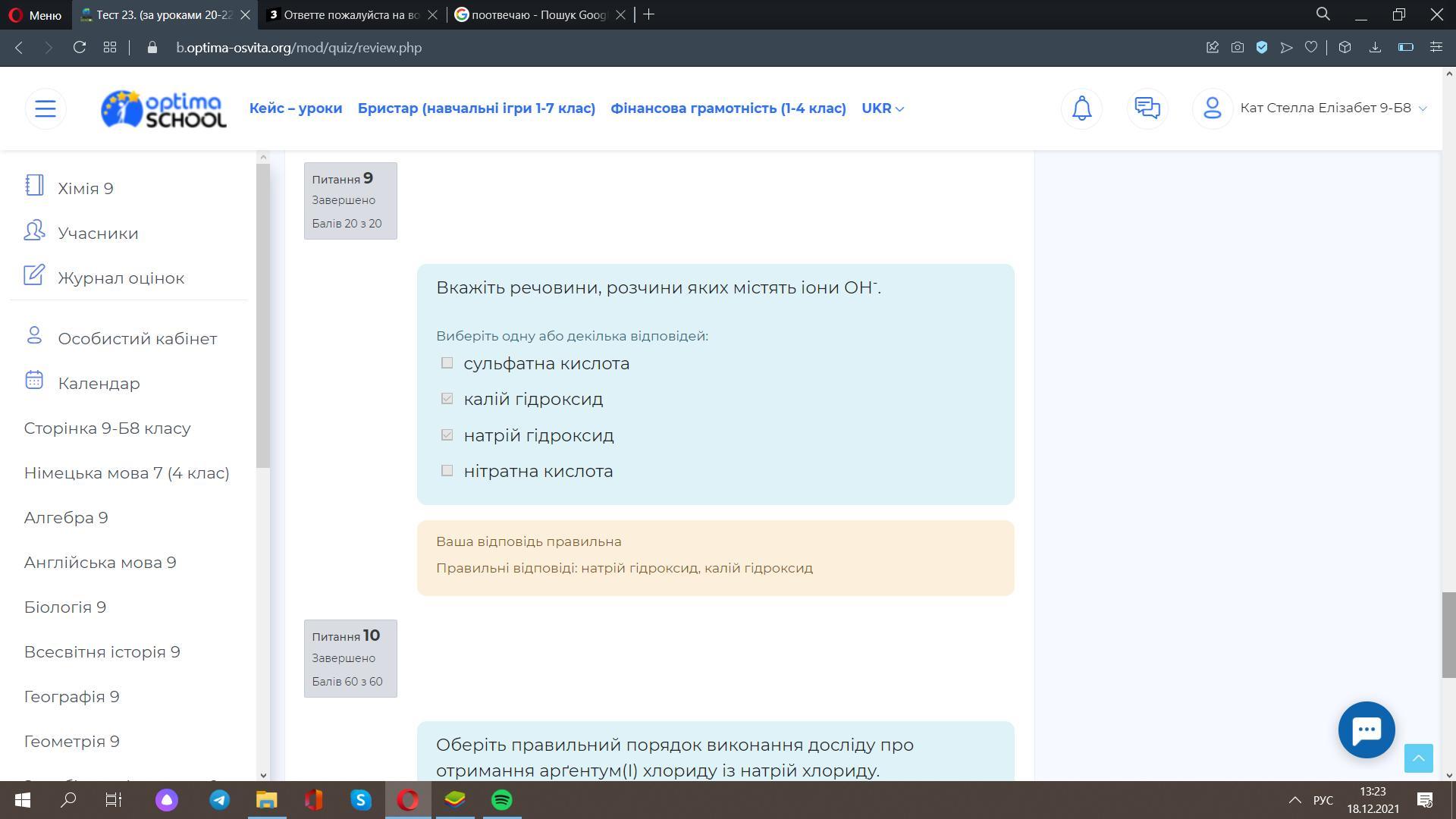Open the hamburger menu button
The height and width of the screenshot is (819, 1456).
[45, 108]
